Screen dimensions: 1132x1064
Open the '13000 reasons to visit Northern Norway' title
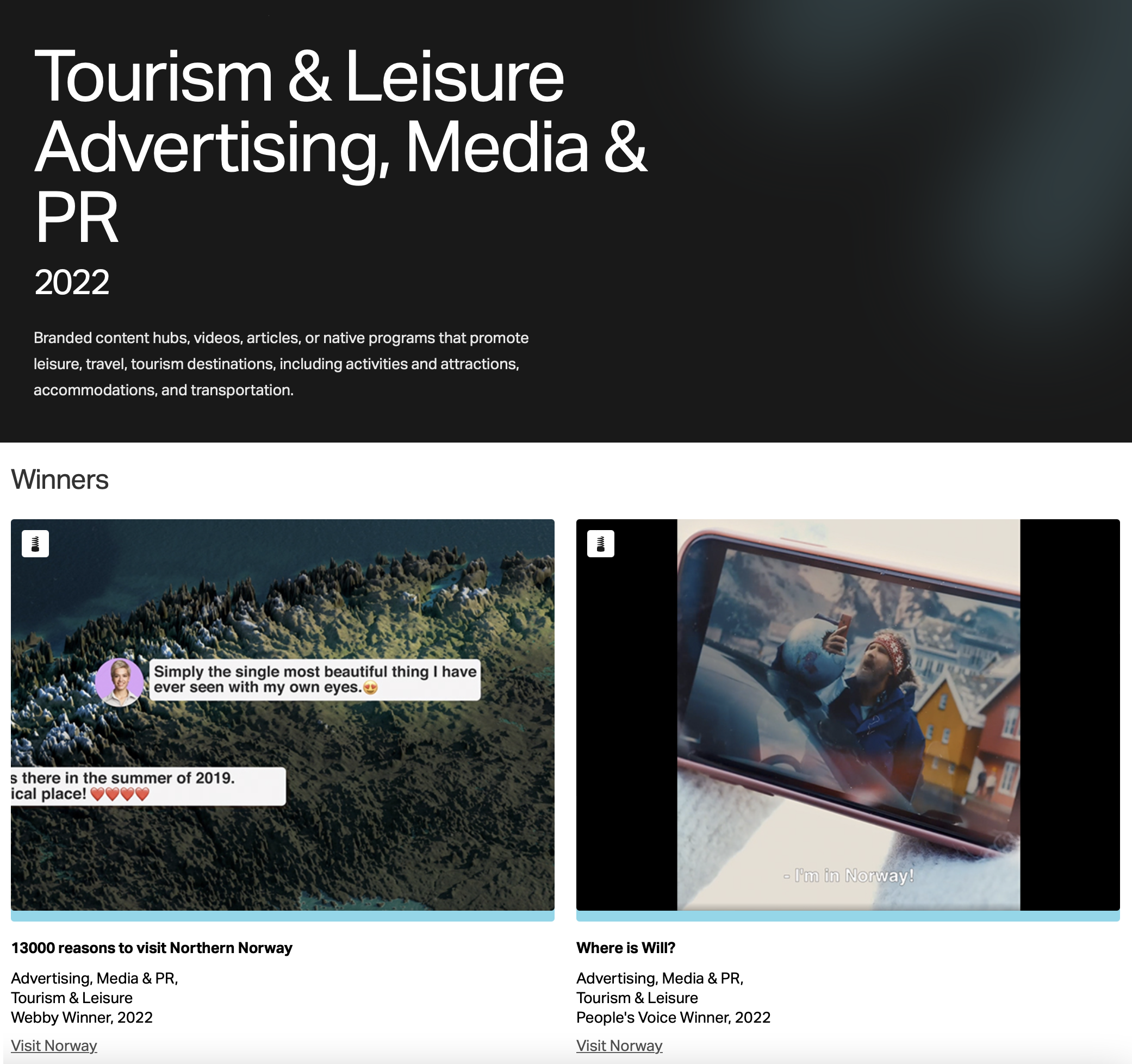[152, 948]
